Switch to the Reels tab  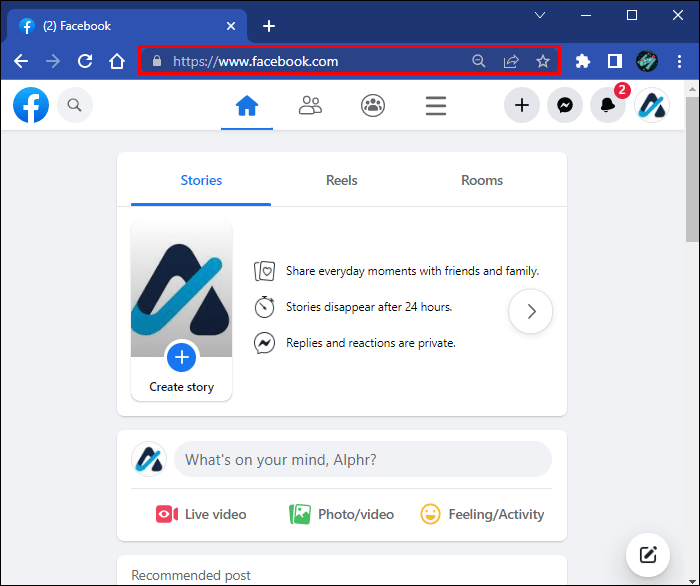[x=342, y=180]
